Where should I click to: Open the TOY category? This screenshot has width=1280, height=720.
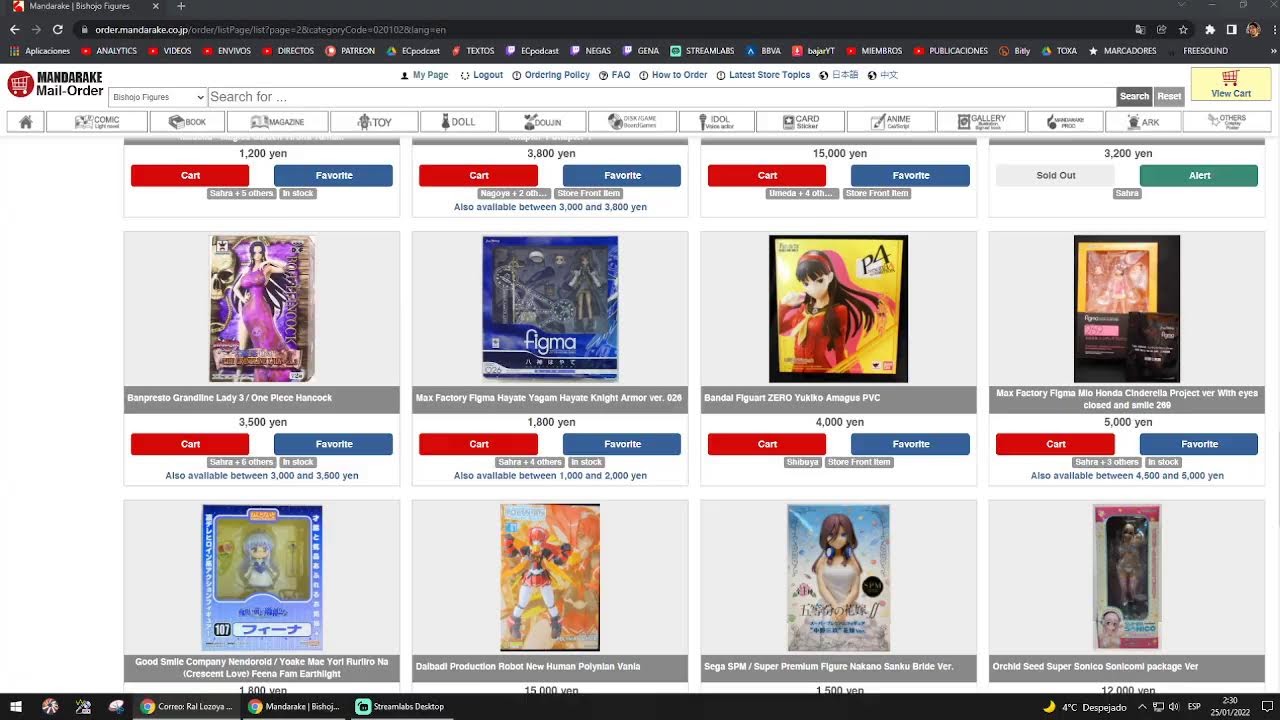pyautogui.click(x=374, y=122)
